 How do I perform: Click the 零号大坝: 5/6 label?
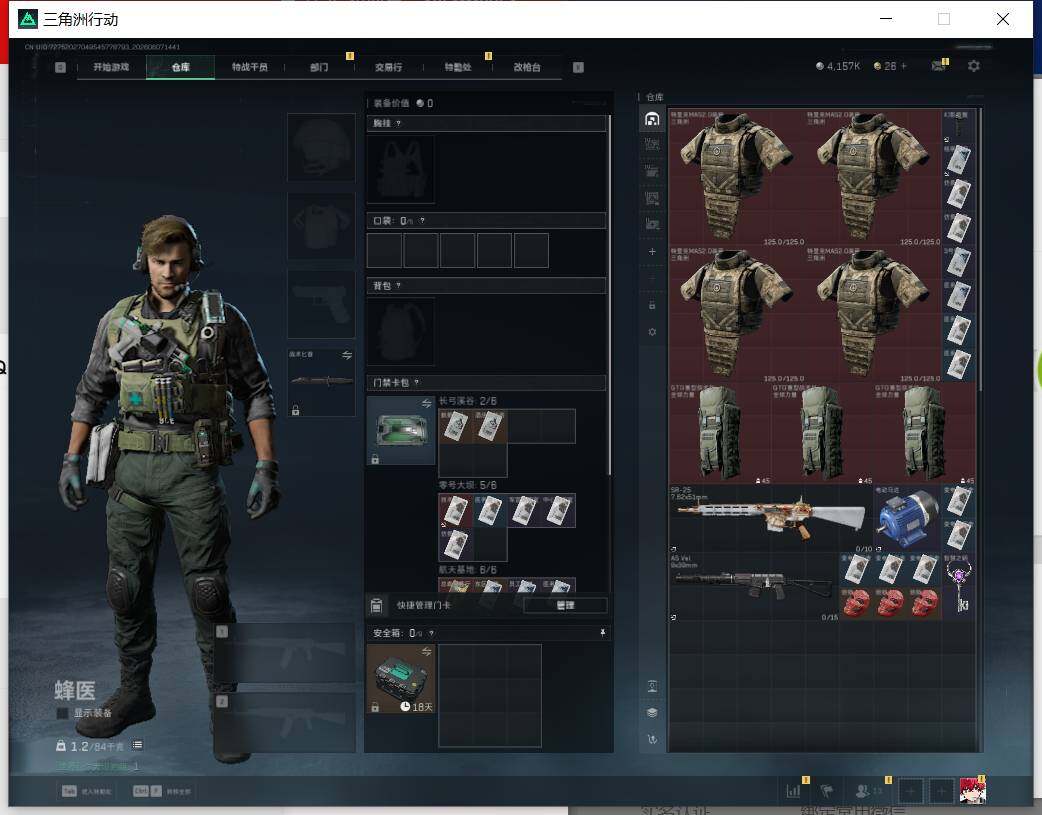468,485
